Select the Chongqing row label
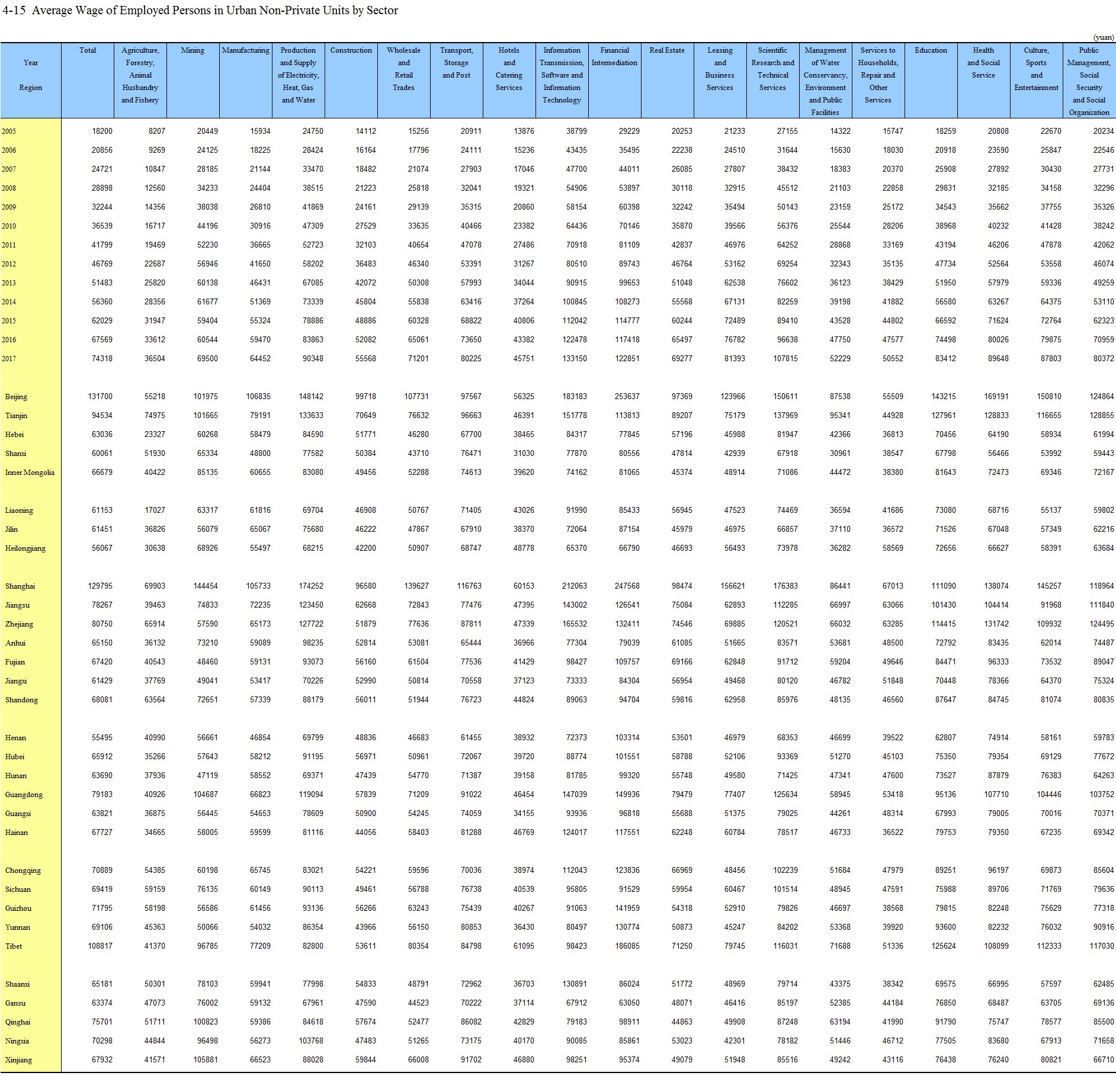The width and height of the screenshot is (1116, 1092). click(23, 871)
